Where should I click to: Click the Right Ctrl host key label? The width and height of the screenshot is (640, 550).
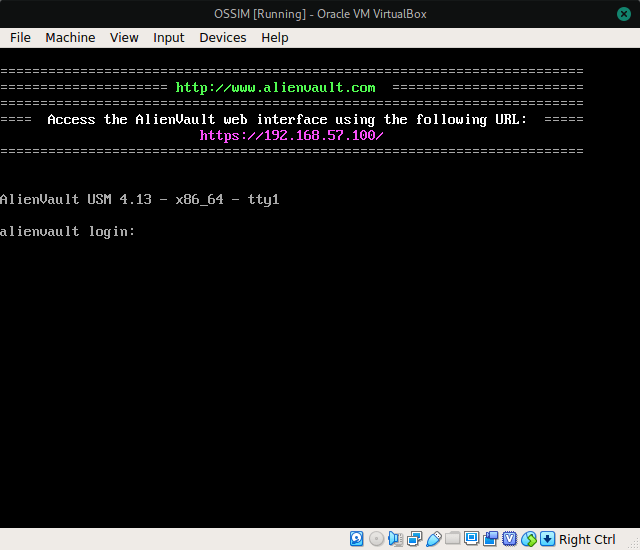(x=587, y=539)
